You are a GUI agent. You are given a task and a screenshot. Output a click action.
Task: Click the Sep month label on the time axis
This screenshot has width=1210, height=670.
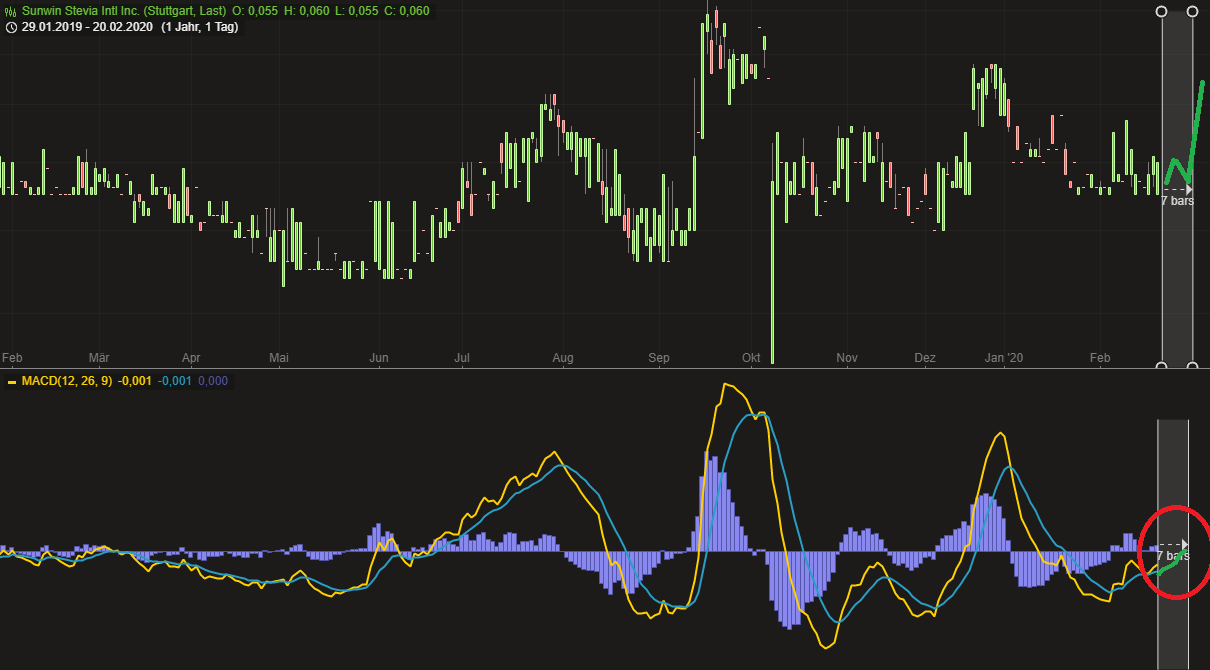[x=659, y=357]
